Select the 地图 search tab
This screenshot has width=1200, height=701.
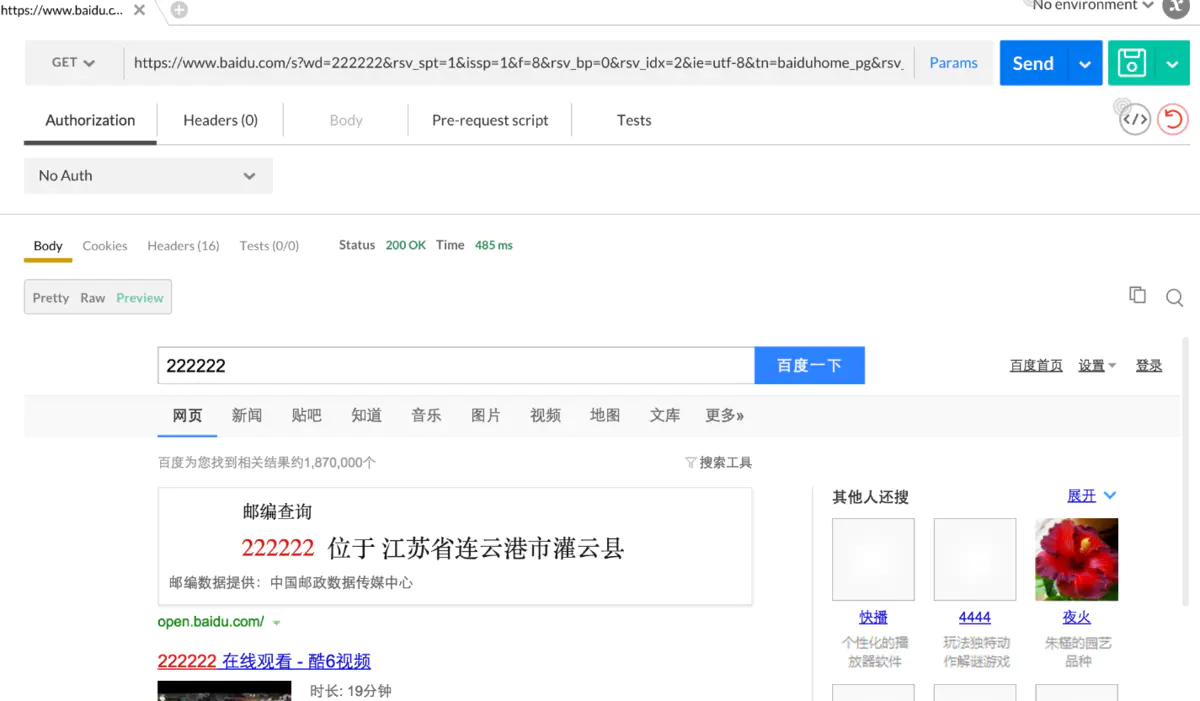[x=605, y=416]
